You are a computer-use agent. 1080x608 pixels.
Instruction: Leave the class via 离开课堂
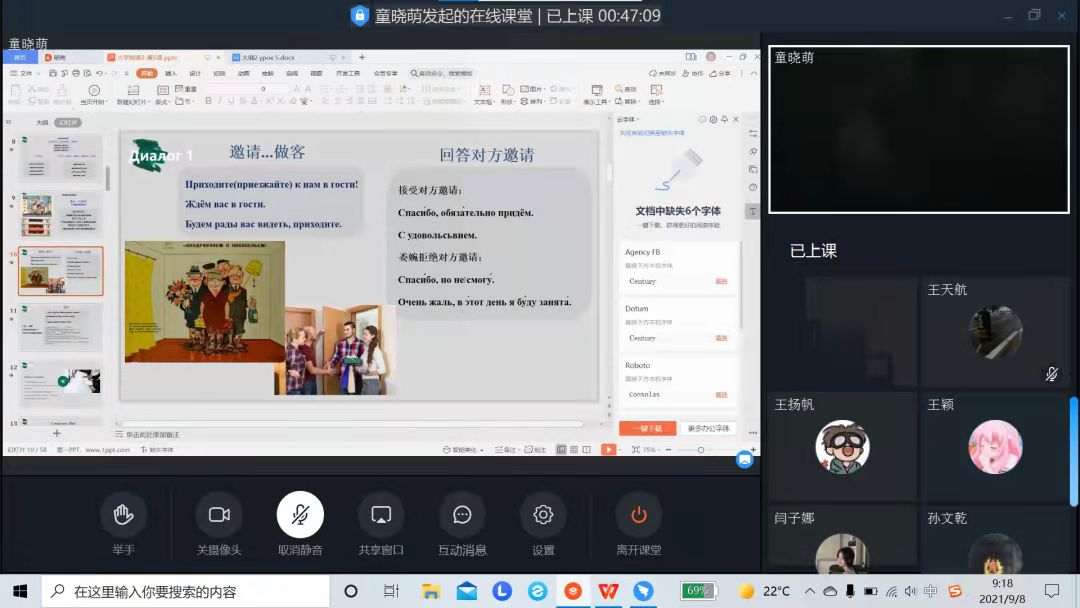click(x=638, y=516)
